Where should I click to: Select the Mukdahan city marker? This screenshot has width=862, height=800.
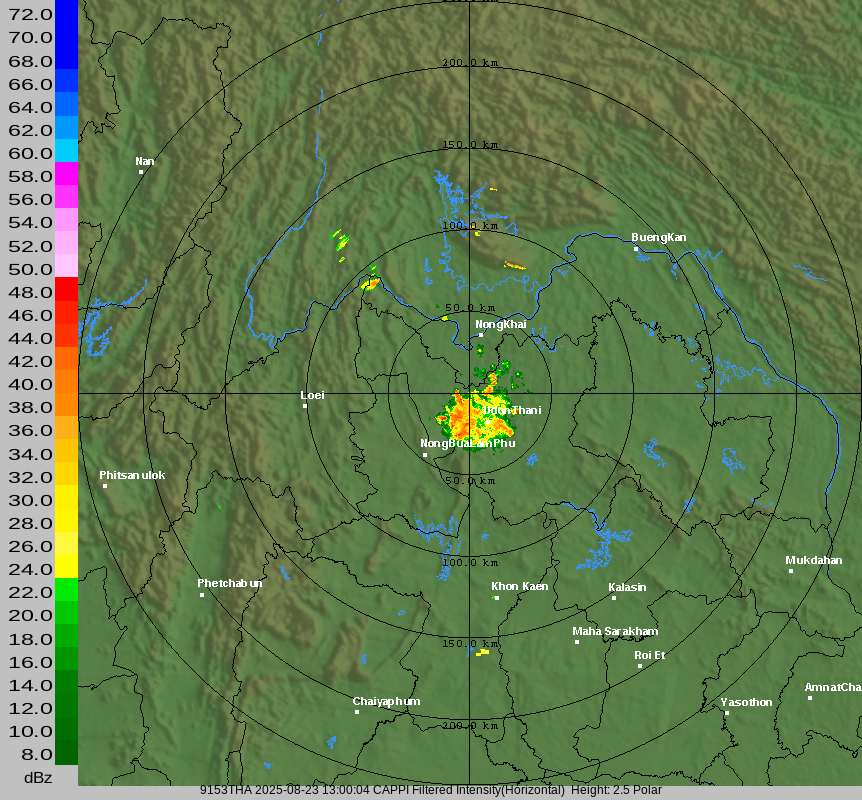[x=790, y=571]
